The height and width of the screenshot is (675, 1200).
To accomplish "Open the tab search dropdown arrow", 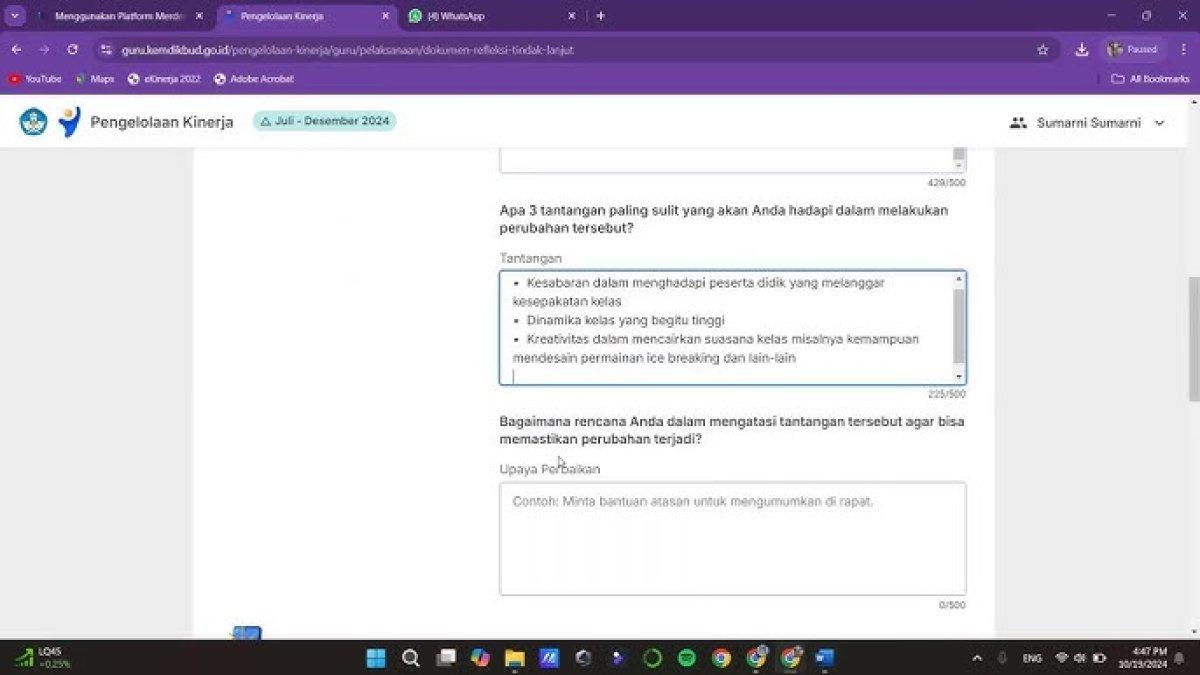I will (15, 16).
